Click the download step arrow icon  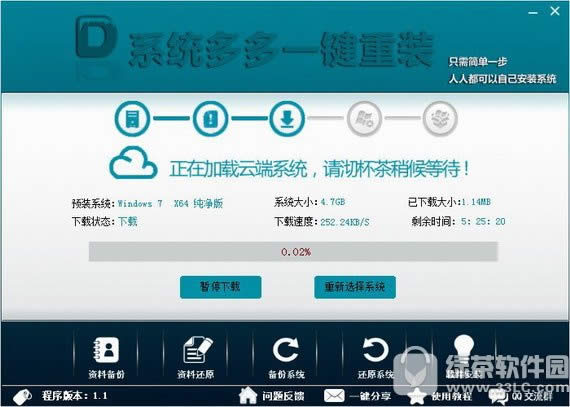point(287,118)
